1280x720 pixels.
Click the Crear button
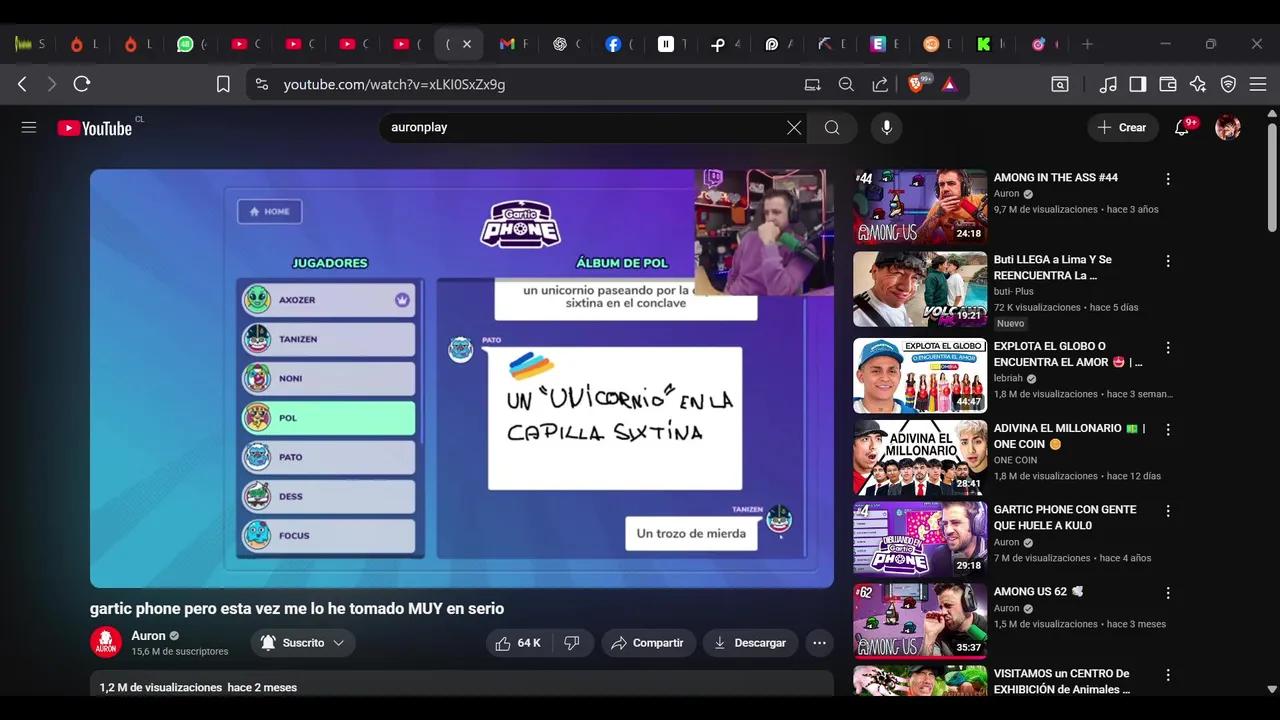[x=1122, y=127]
